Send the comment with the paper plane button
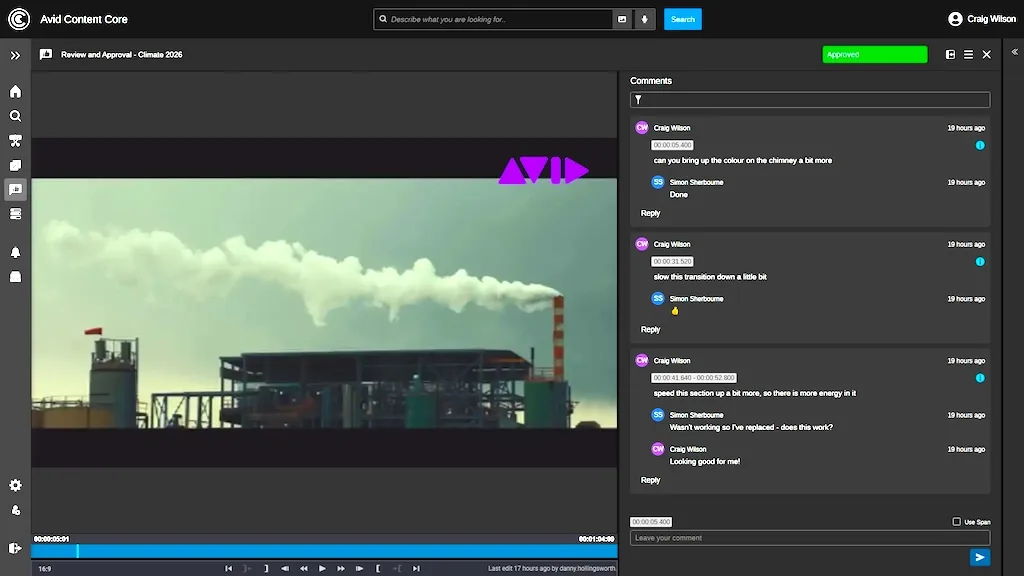1024x576 pixels. pos(979,557)
